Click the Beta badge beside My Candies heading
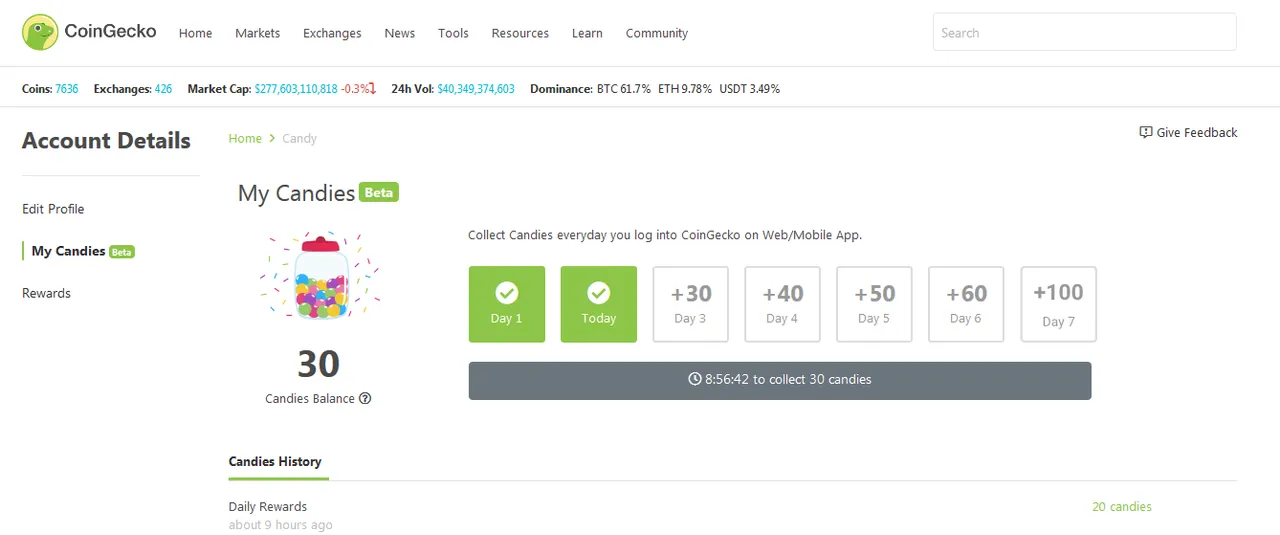The width and height of the screenshot is (1280, 535). 379,192
